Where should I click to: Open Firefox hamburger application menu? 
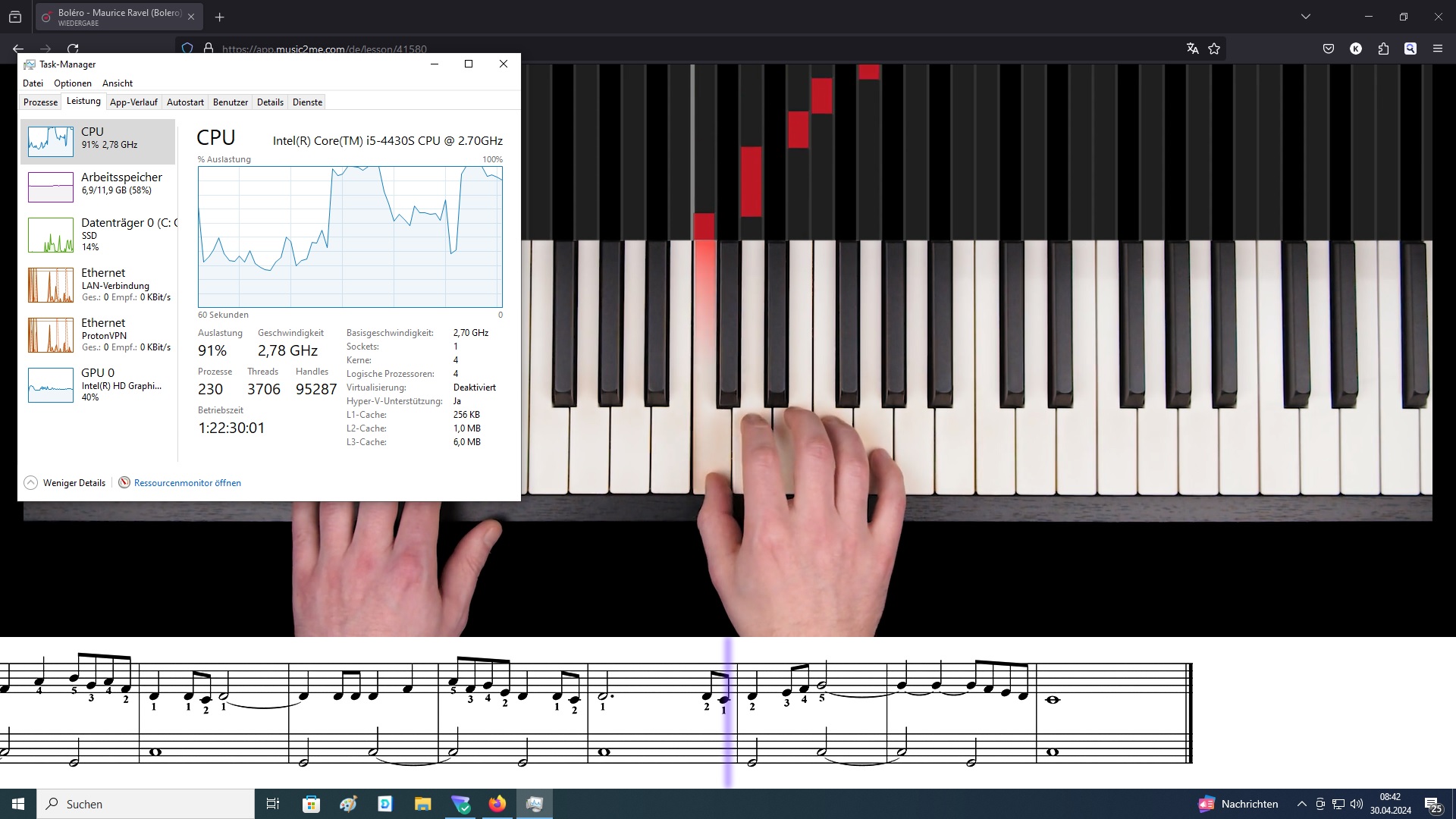click(x=1438, y=49)
